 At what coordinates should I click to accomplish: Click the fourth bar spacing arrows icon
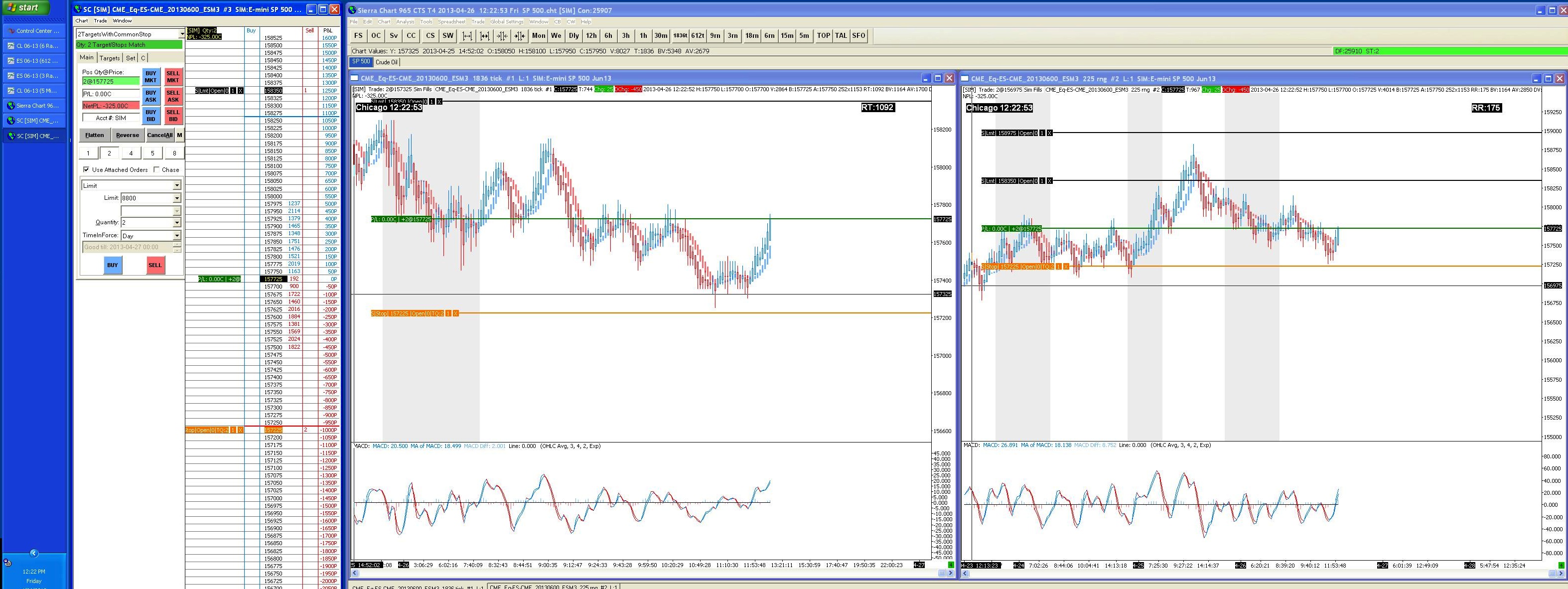(519, 36)
